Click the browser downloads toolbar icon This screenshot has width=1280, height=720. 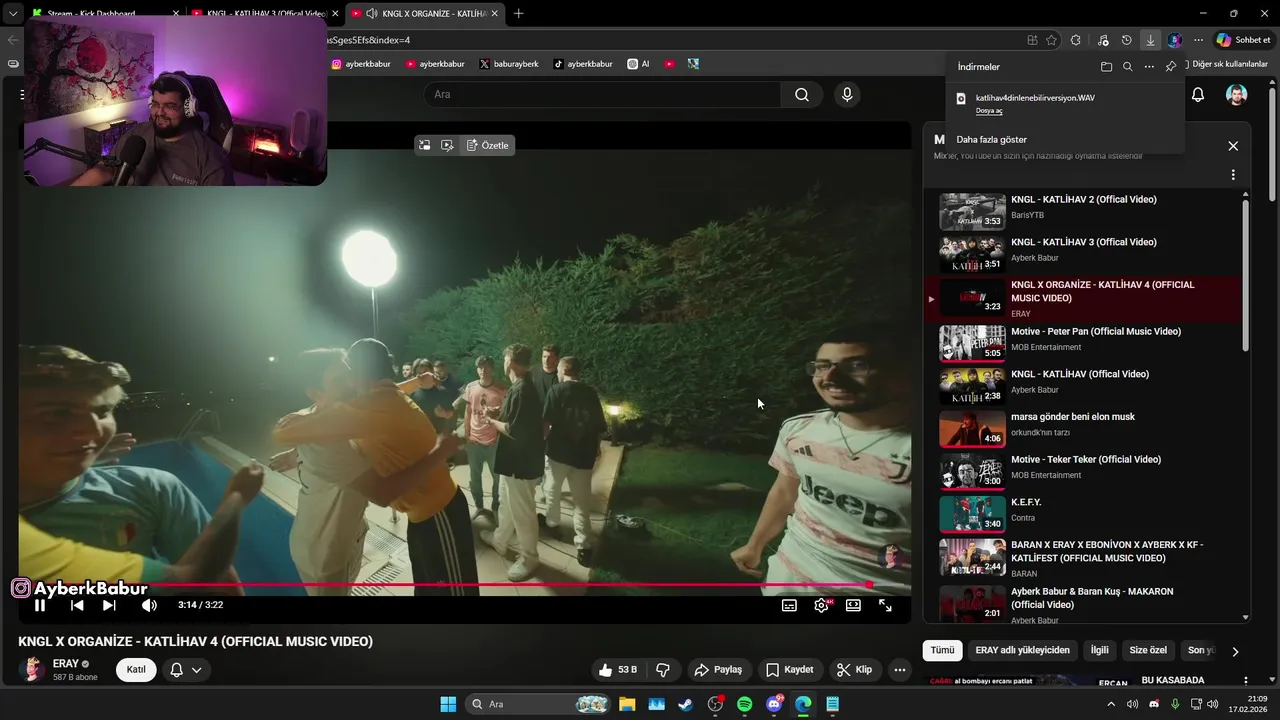tap(1151, 40)
